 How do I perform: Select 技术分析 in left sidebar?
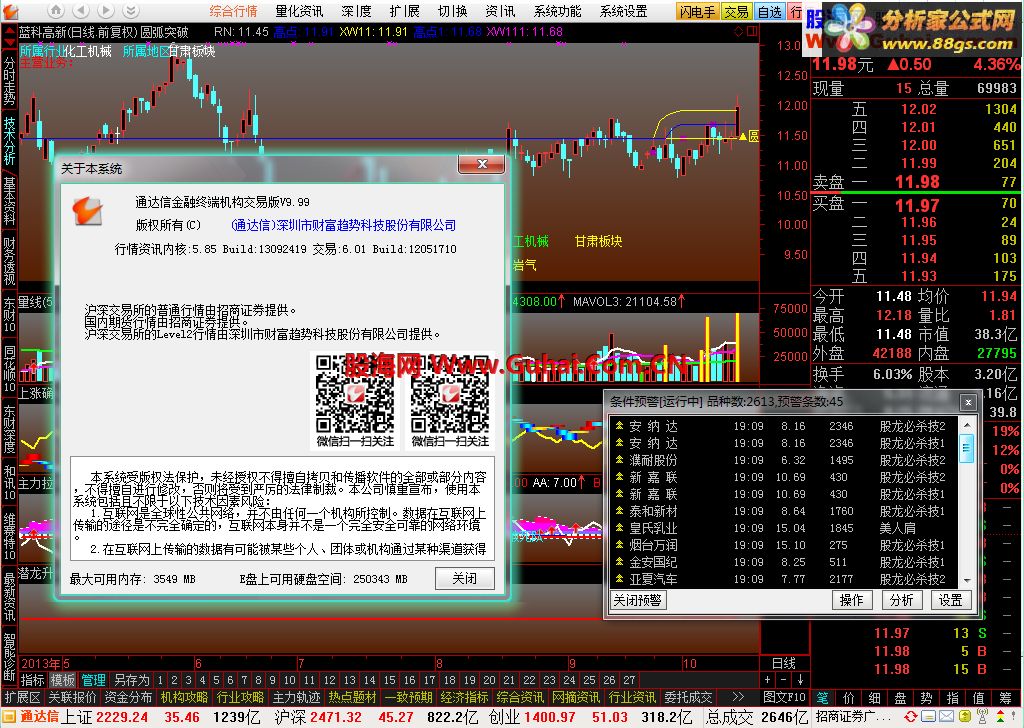point(9,140)
